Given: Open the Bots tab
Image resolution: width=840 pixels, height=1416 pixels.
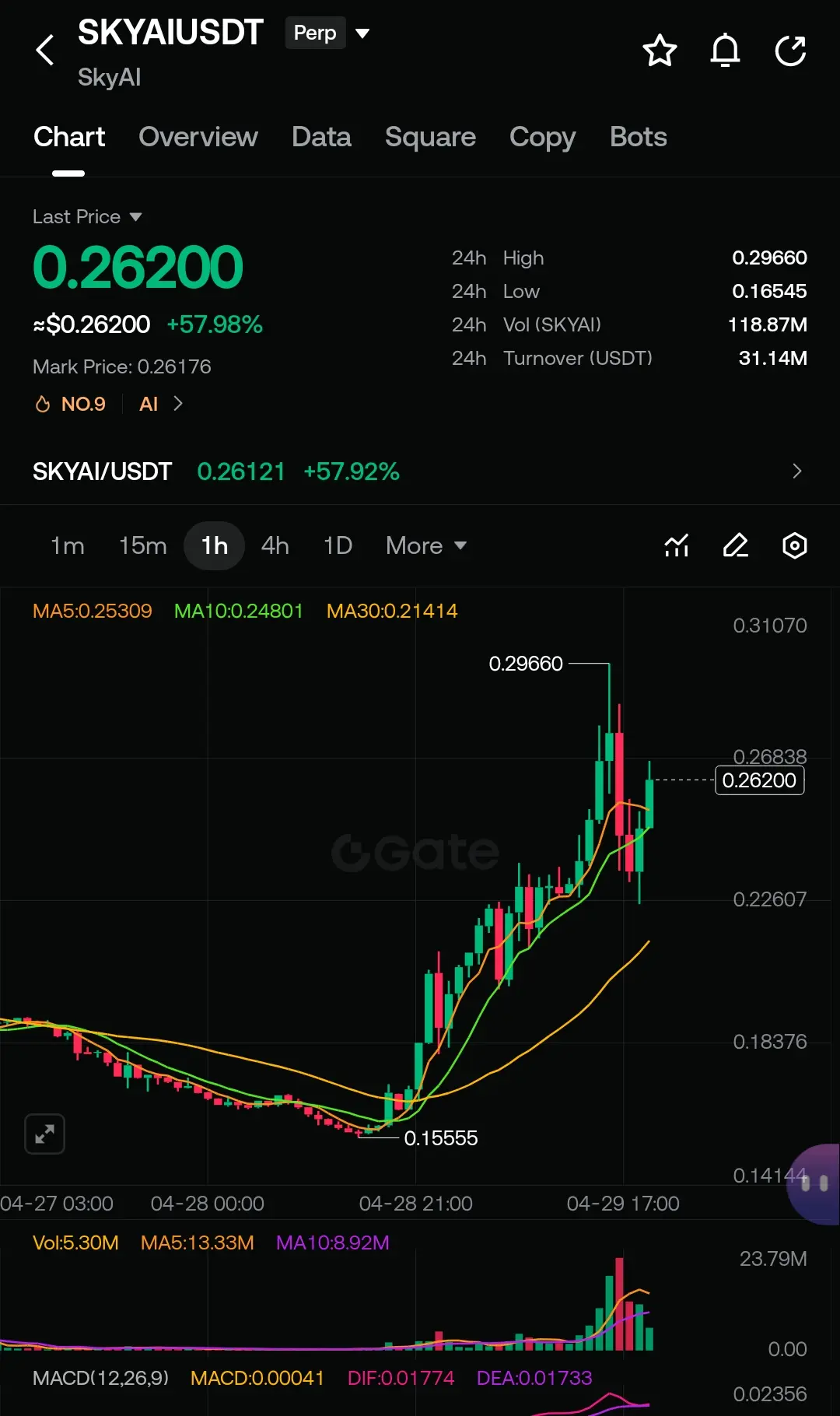Looking at the screenshot, I should click(x=638, y=137).
